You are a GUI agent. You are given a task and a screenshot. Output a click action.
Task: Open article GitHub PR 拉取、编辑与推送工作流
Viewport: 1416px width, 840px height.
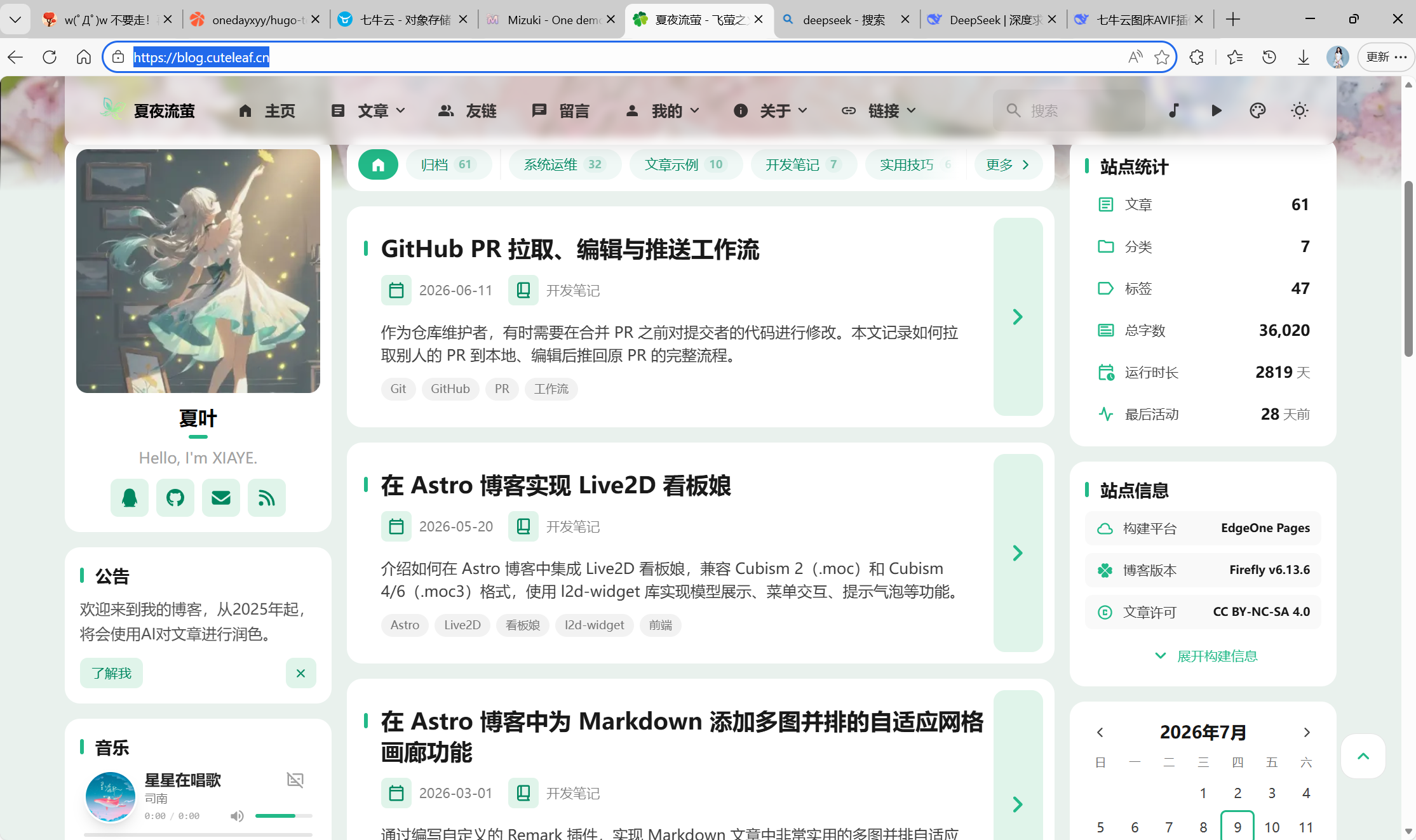pos(570,250)
